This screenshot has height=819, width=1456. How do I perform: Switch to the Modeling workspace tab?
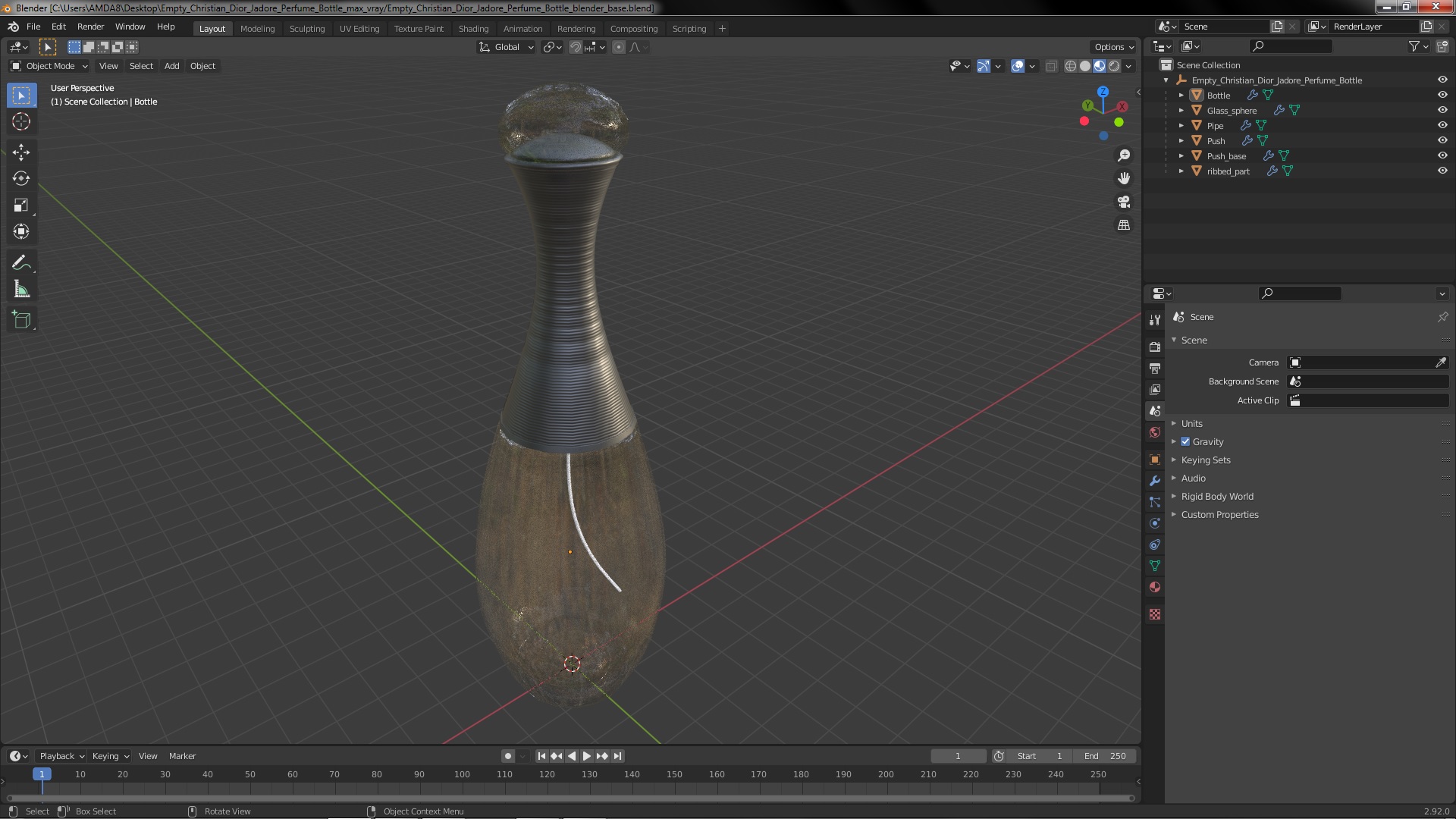pos(257,28)
